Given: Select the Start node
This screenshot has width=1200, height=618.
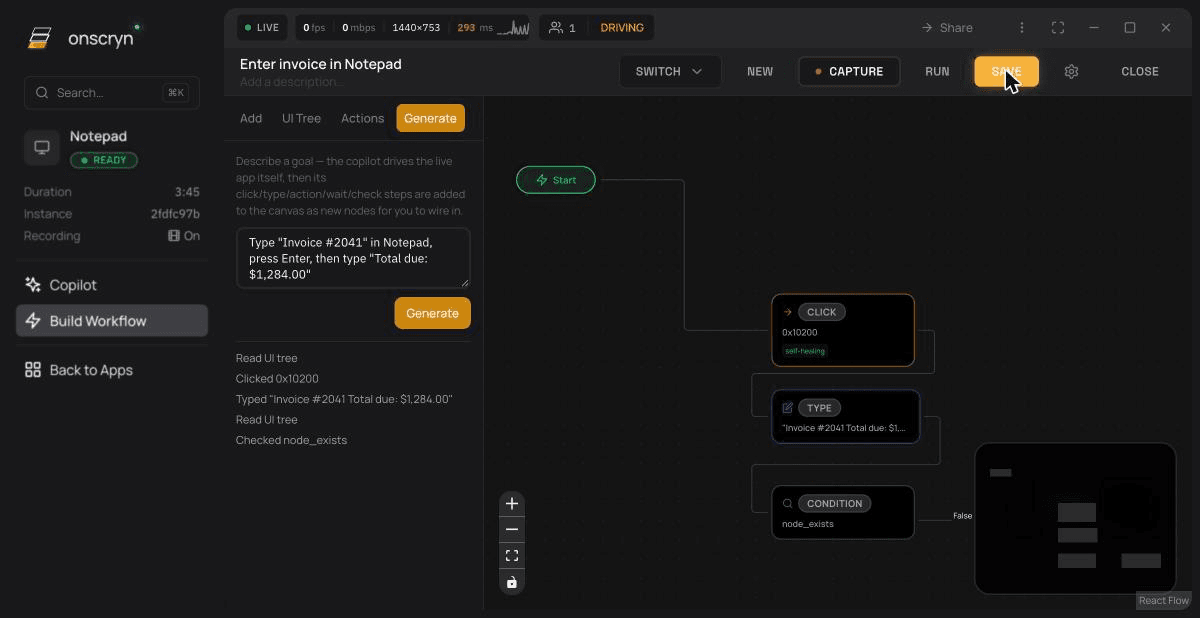Looking at the screenshot, I should click(556, 180).
